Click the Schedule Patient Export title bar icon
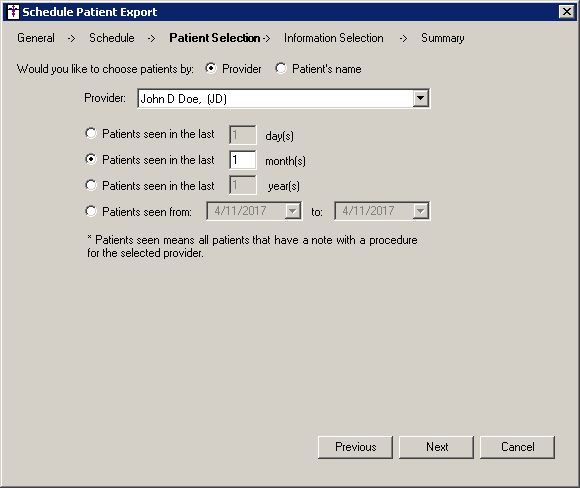 coord(13,12)
